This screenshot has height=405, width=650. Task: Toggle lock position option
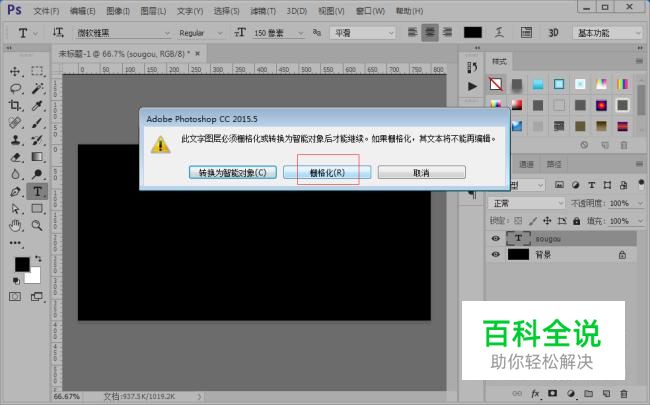(547, 221)
